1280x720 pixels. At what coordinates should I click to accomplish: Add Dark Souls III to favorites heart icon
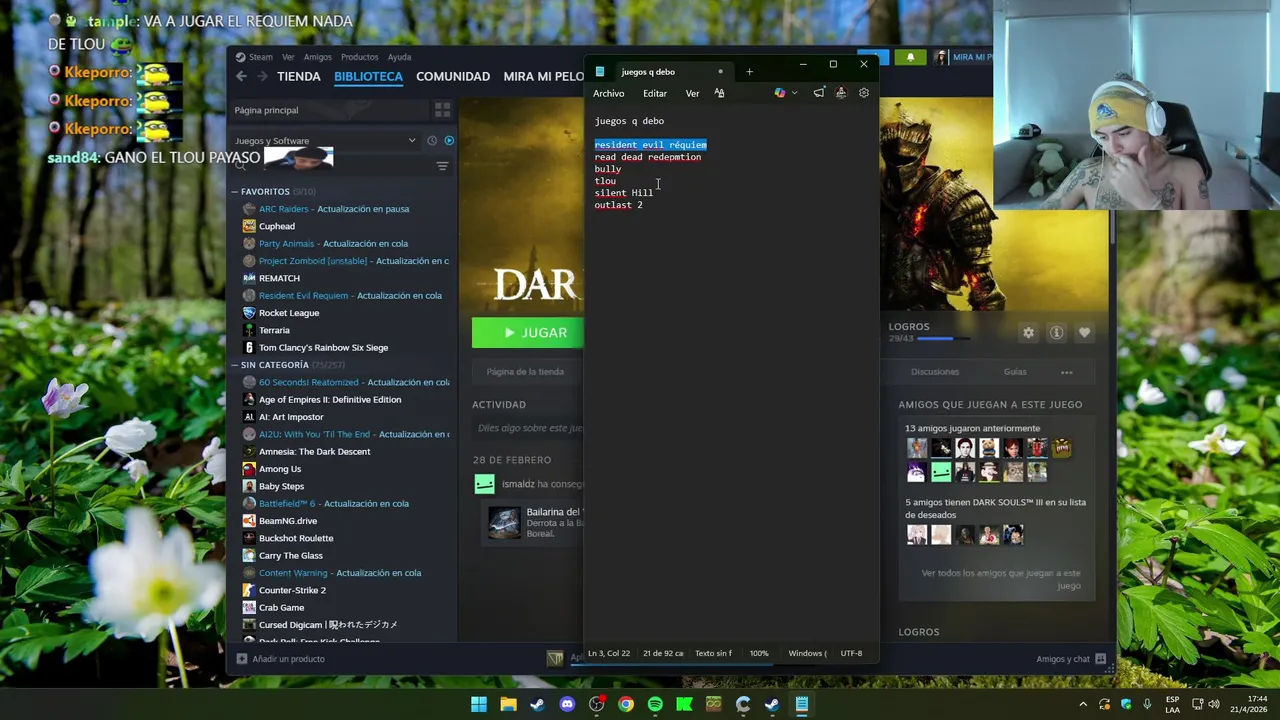[x=1084, y=332]
